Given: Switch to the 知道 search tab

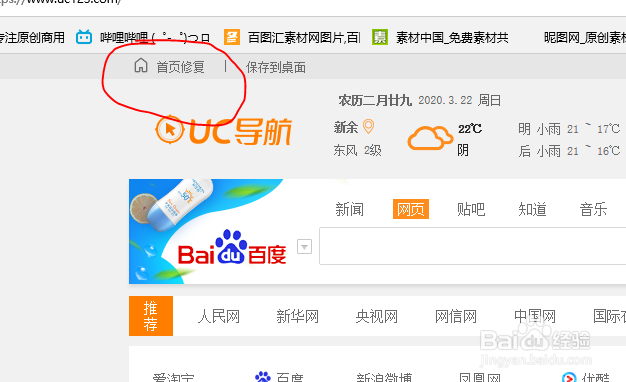Looking at the screenshot, I should pos(532,209).
